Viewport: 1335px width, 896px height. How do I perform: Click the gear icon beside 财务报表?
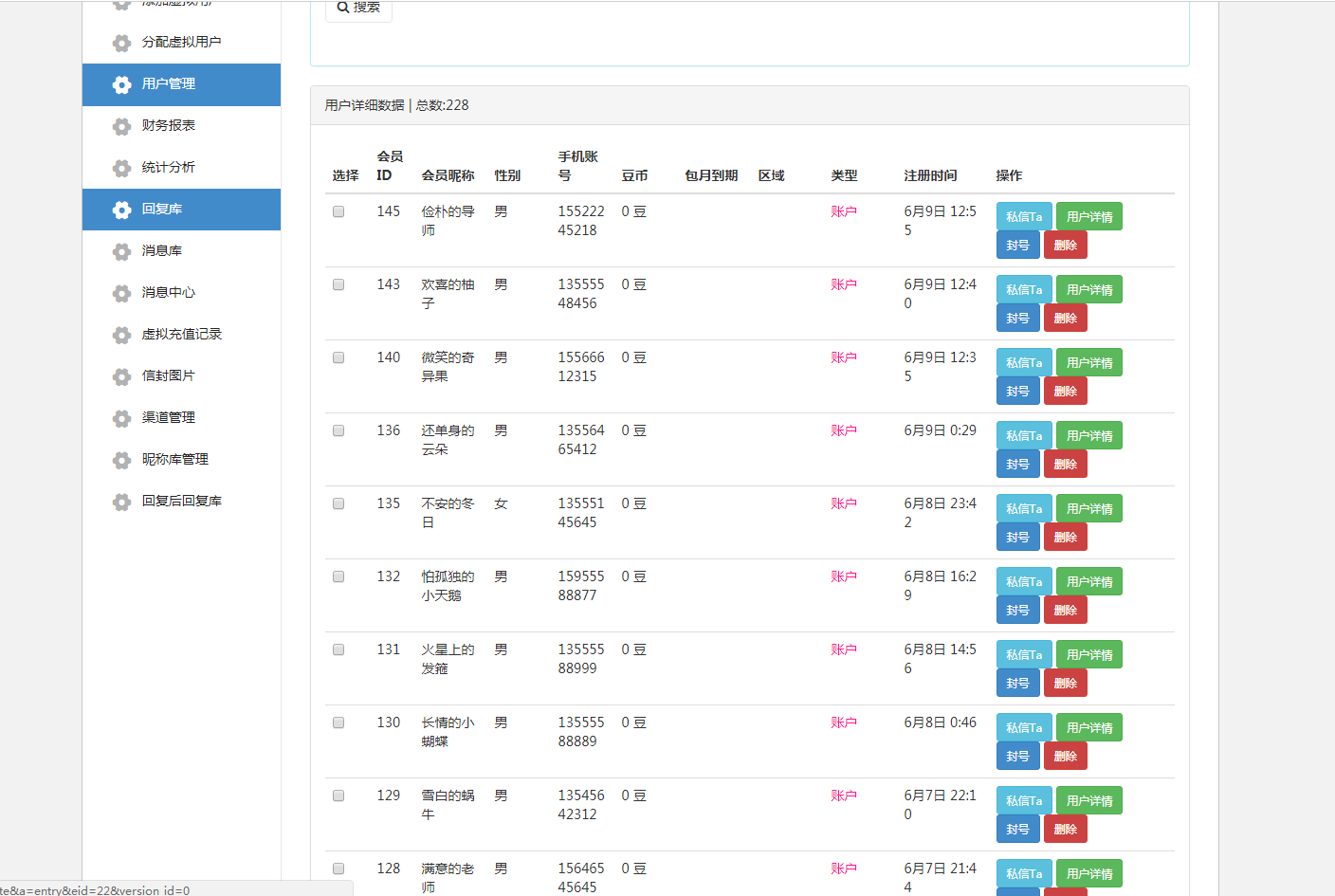pos(121,126)
